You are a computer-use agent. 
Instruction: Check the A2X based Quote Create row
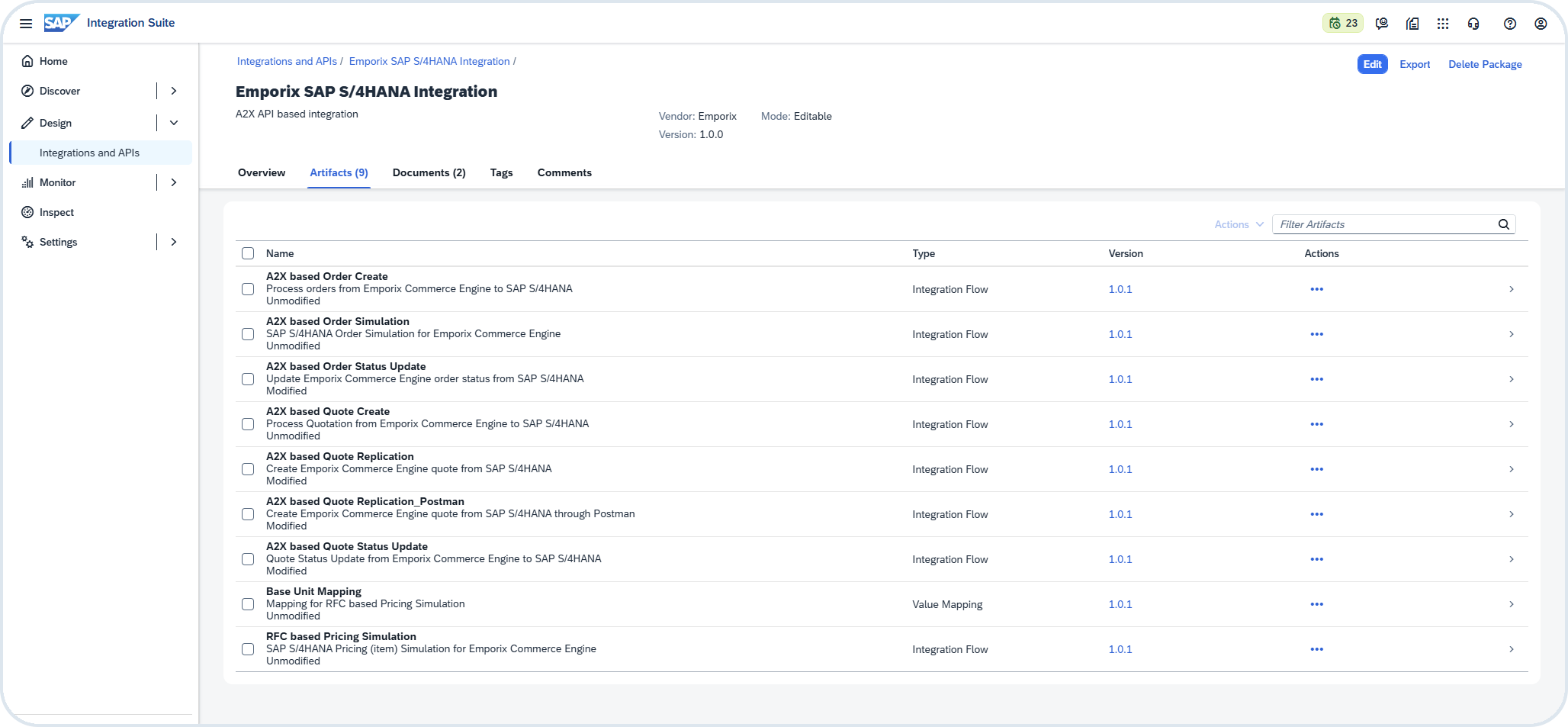pos(248,424)
